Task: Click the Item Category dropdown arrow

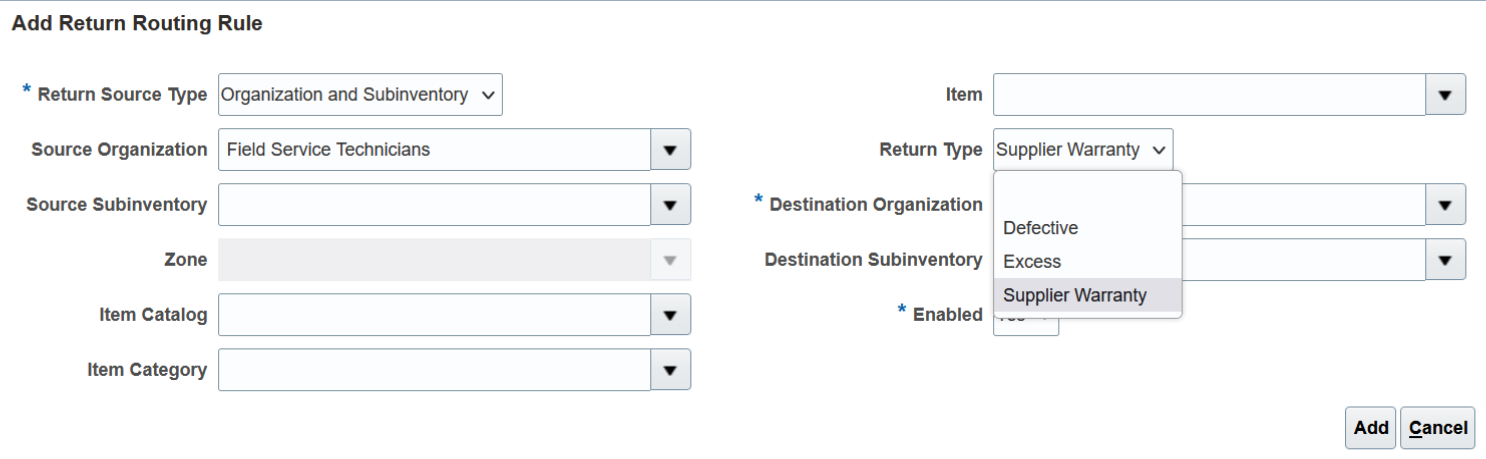Action: point(670,370)
